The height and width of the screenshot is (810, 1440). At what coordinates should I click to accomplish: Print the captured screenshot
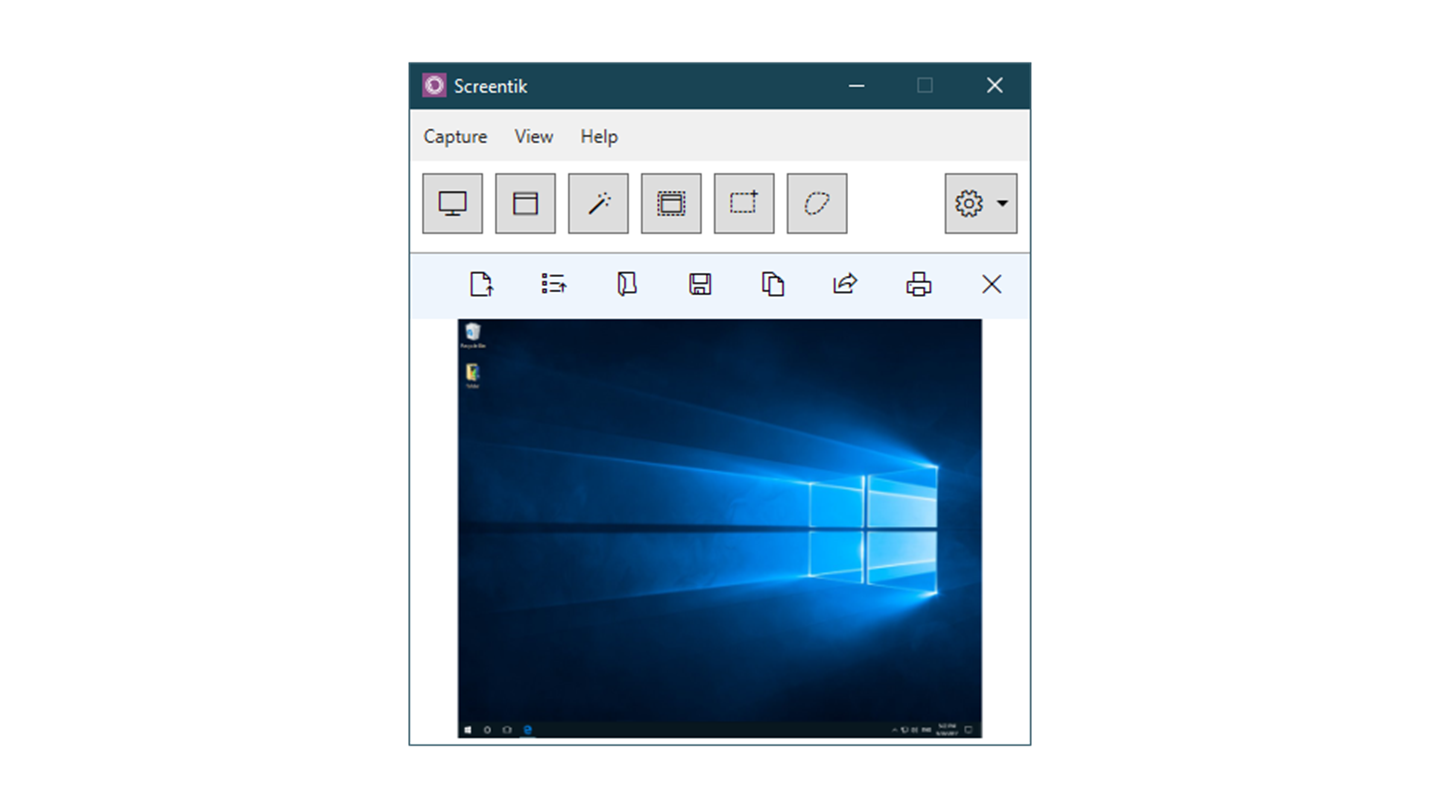click(x=919, y=285)
